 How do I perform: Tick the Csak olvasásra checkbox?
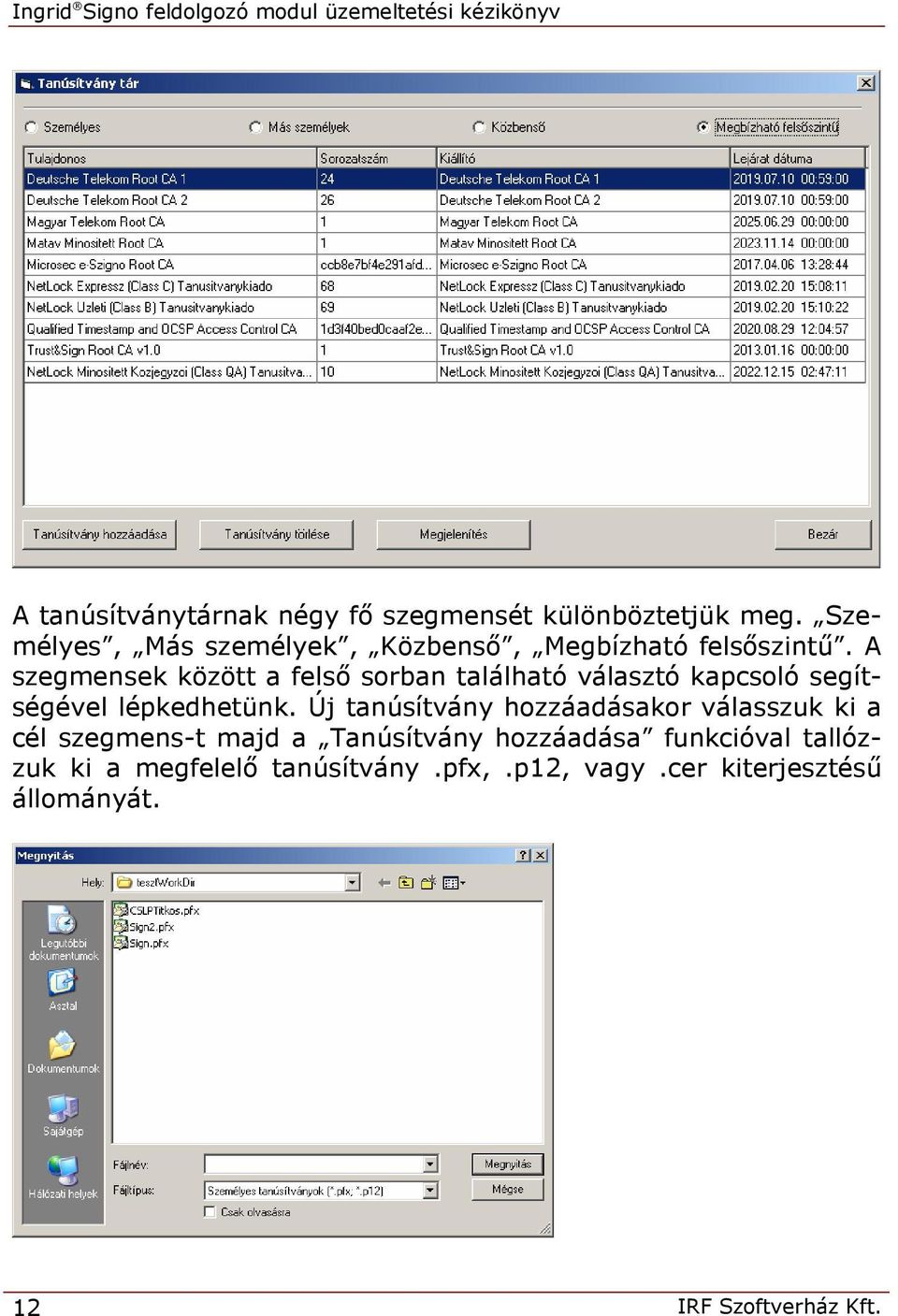click(x=210, y=1211)
